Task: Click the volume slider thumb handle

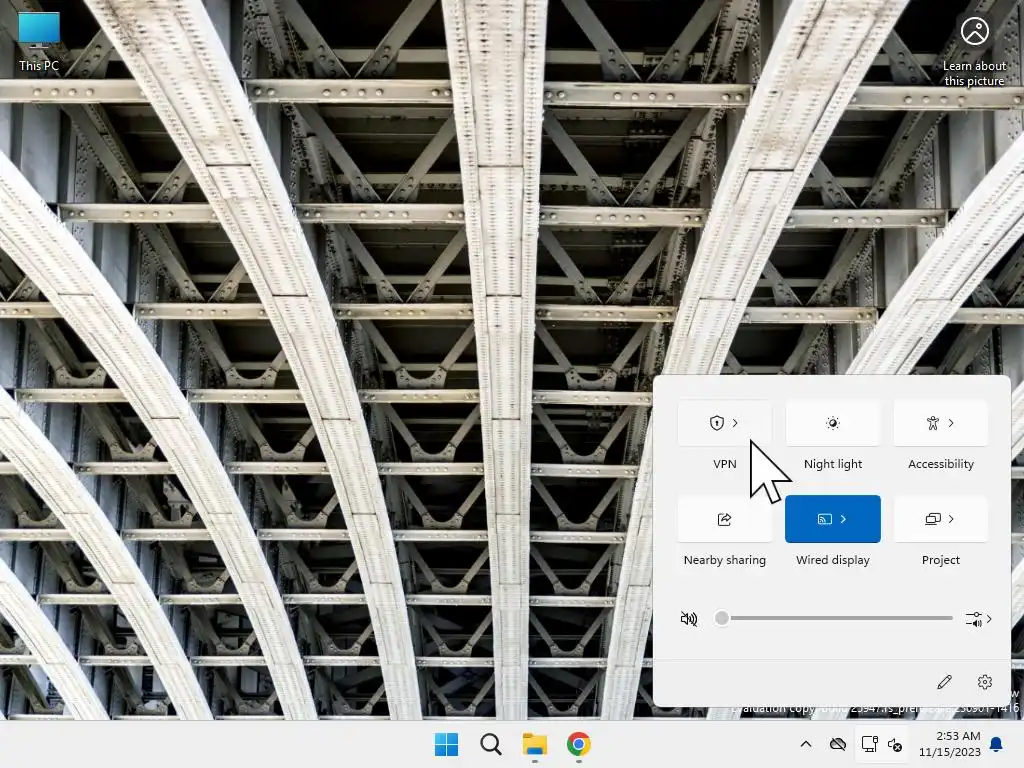Action: click(x=722, y=618)
